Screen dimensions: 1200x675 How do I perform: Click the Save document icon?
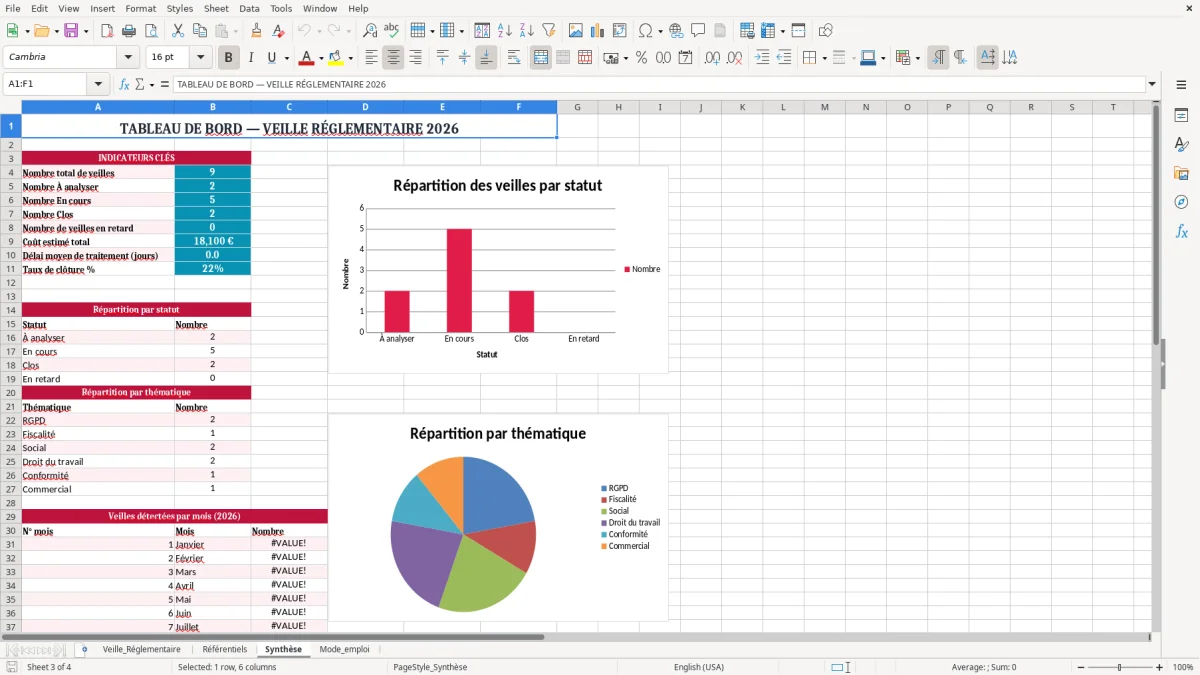(71, 31)
